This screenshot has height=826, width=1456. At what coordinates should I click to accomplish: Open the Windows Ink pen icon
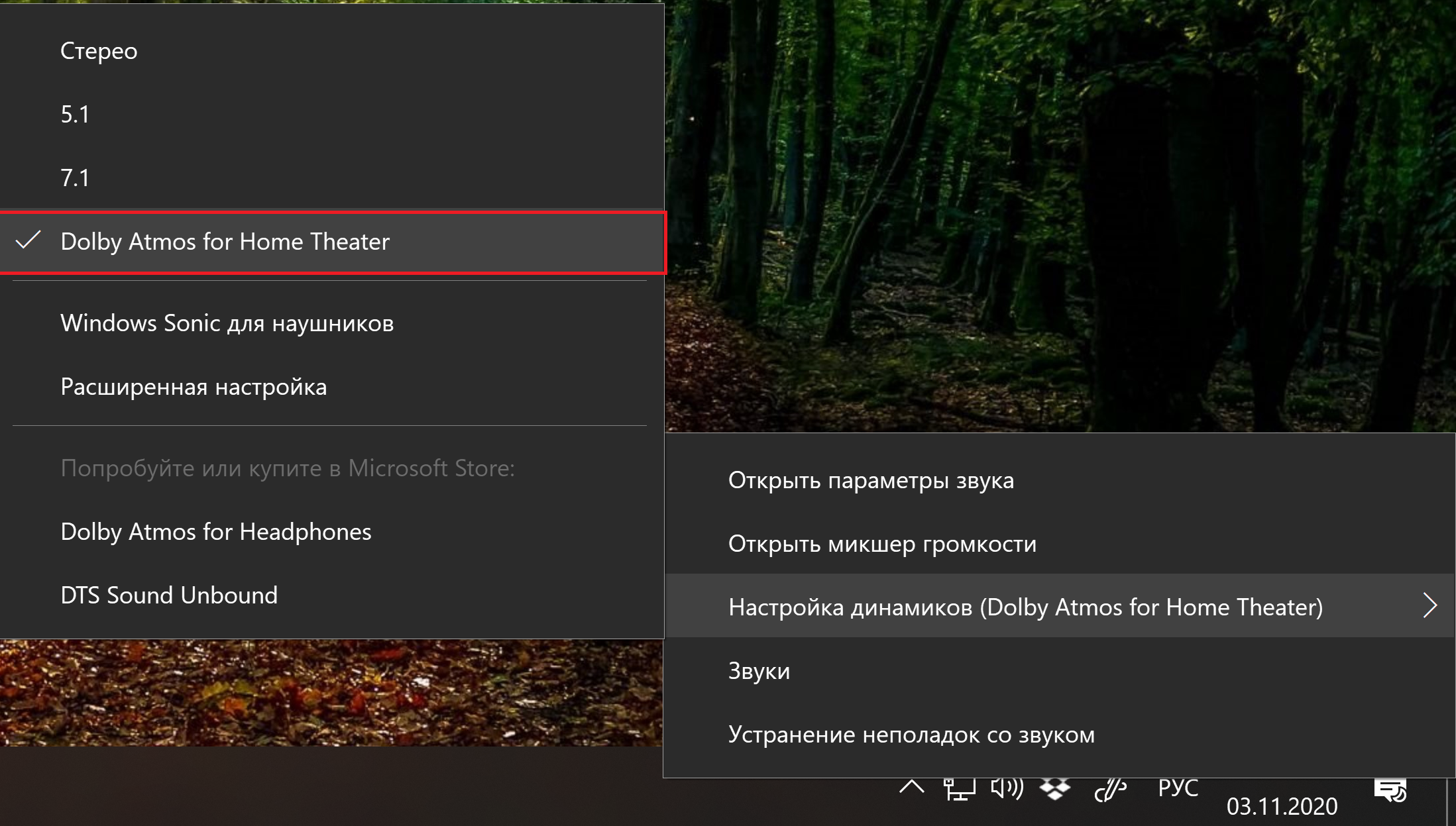(x=1110, y=790)
